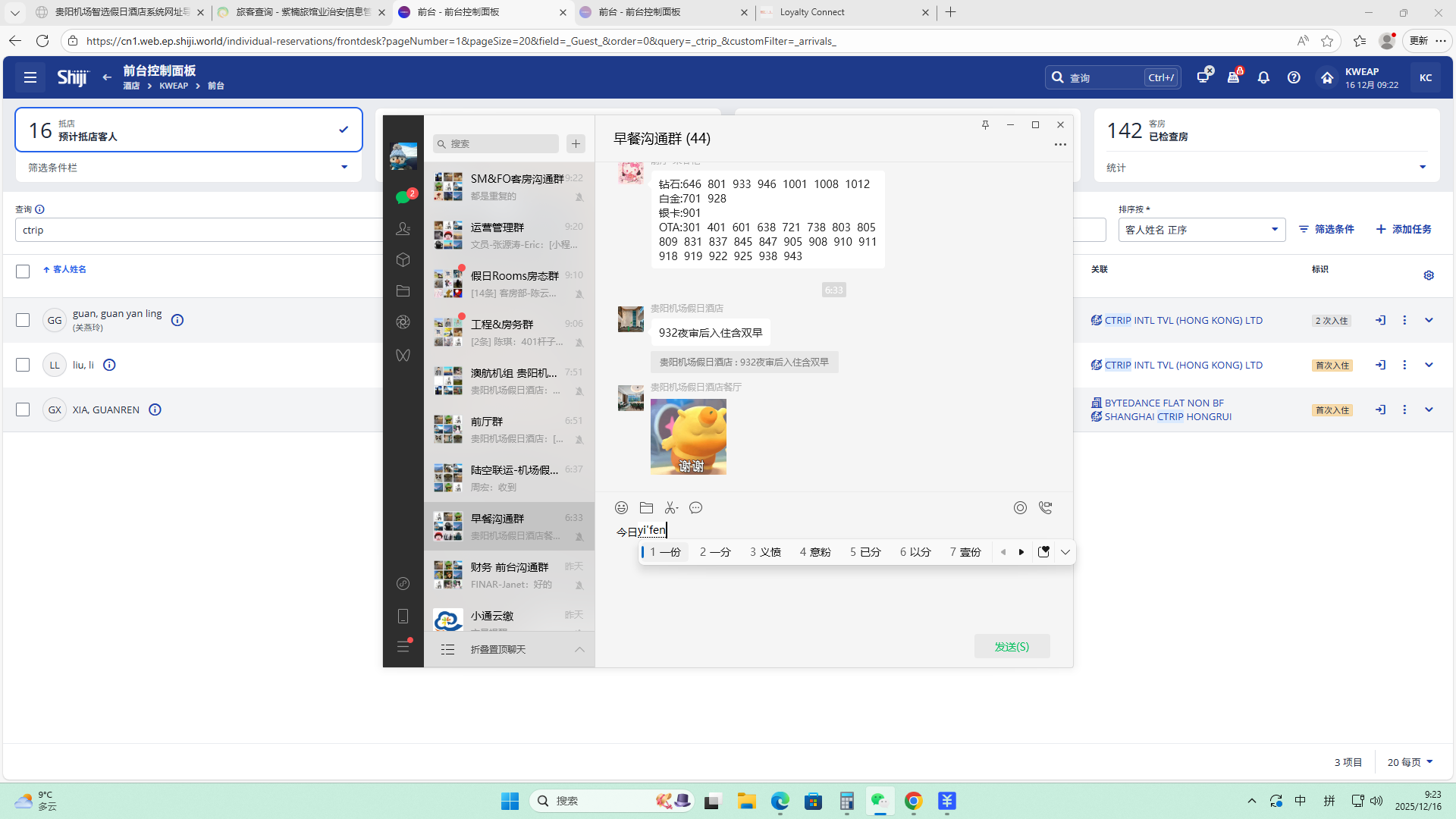
Task: Click the Shiji notifications bell icon
Action: coord(1263,77)
